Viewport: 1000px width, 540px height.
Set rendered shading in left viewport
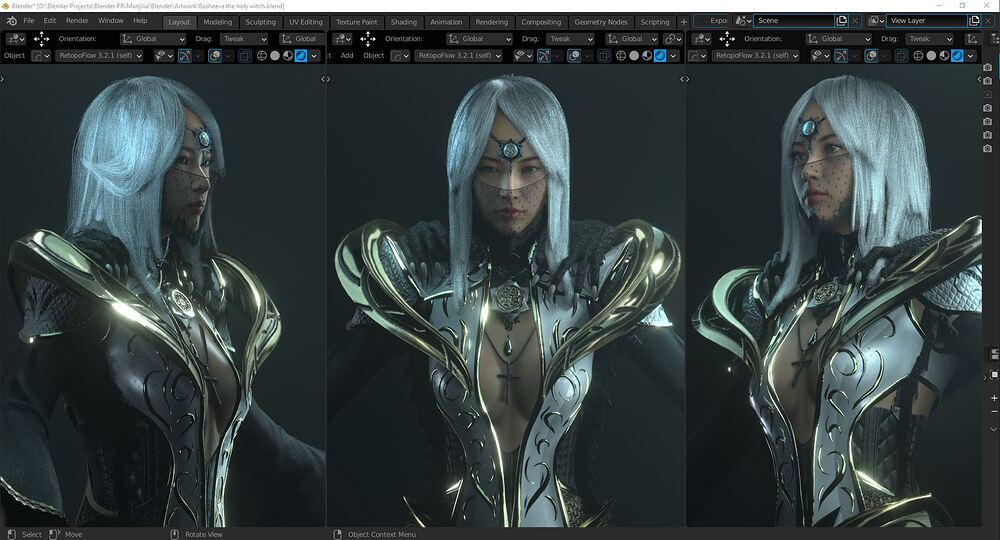[x=300, y=55]
